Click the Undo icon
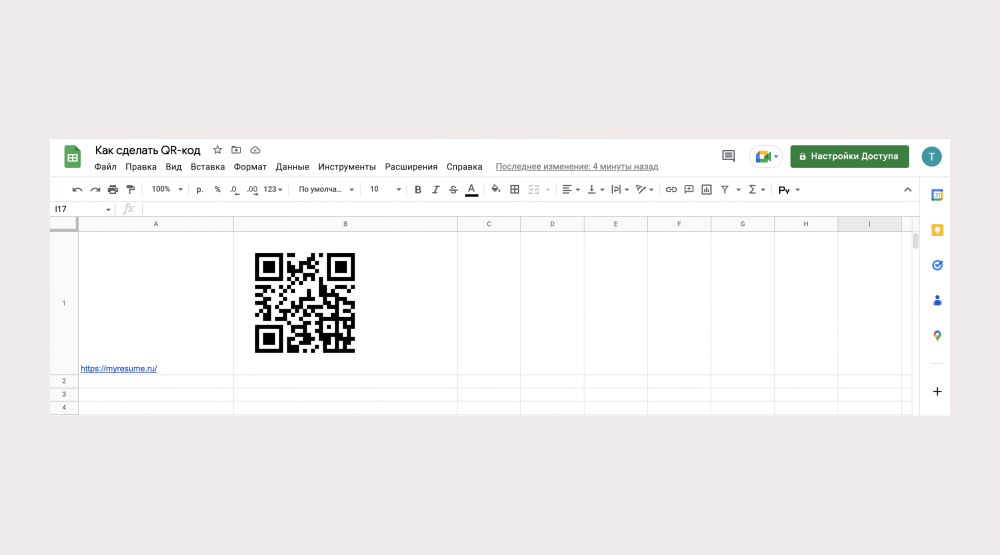The width and height of the screenshot is (1000, 555). point(77,189)
